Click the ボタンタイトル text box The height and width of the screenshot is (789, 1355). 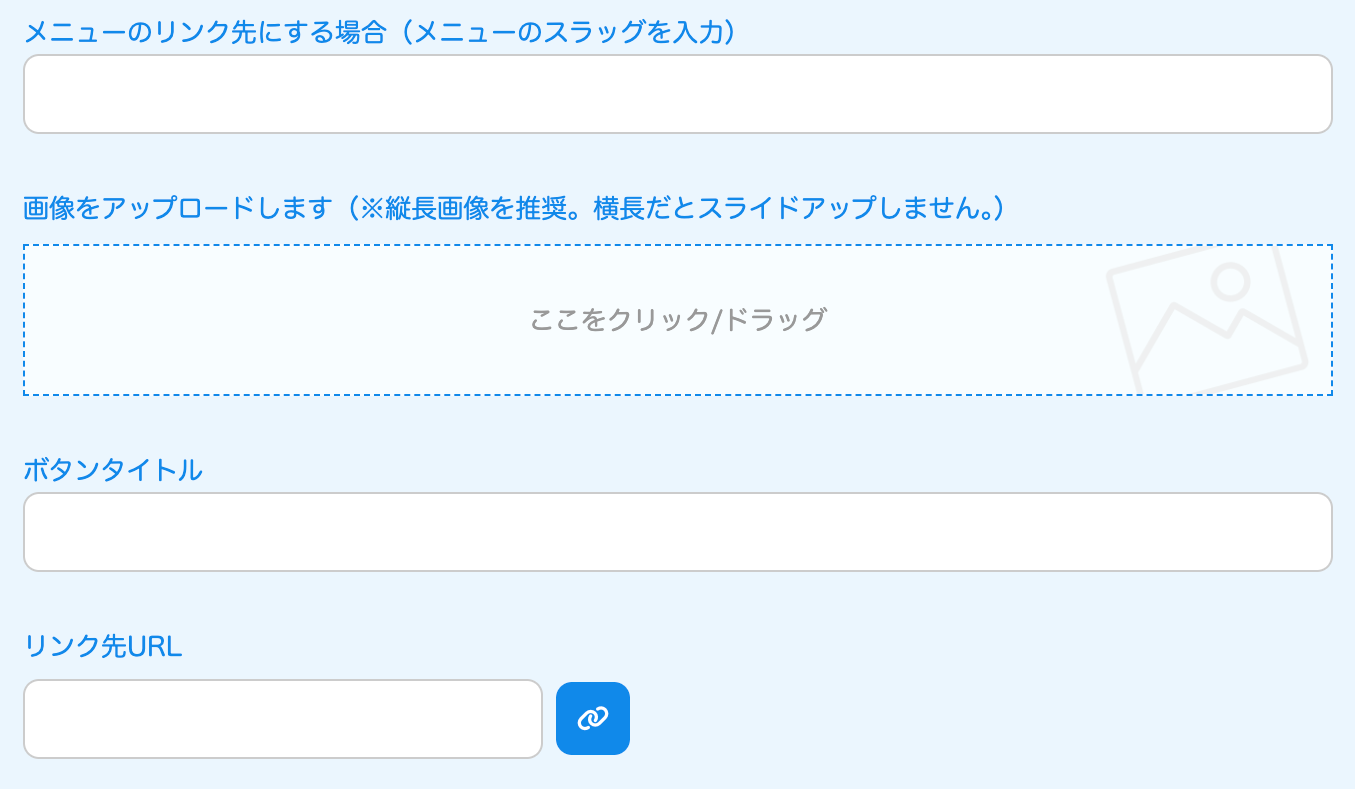677,532
